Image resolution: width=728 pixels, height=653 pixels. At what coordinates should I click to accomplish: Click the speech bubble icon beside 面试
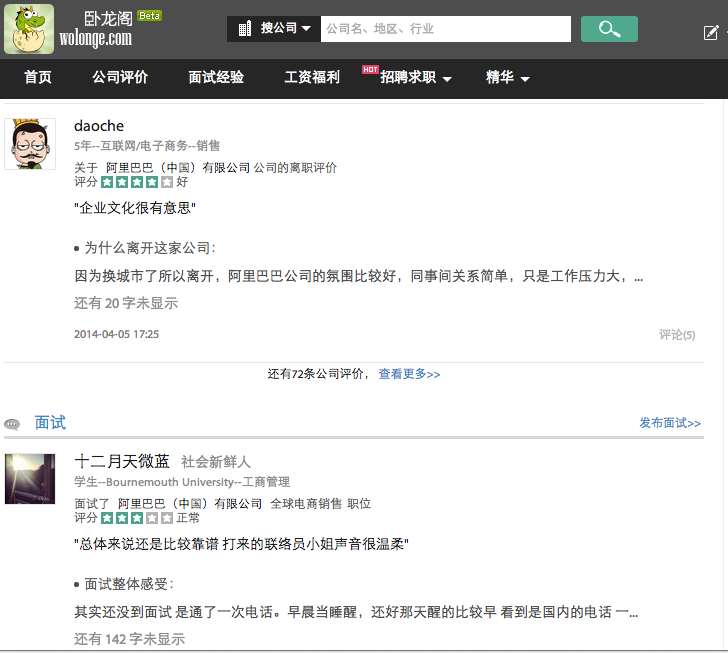[x=12, y=424]
